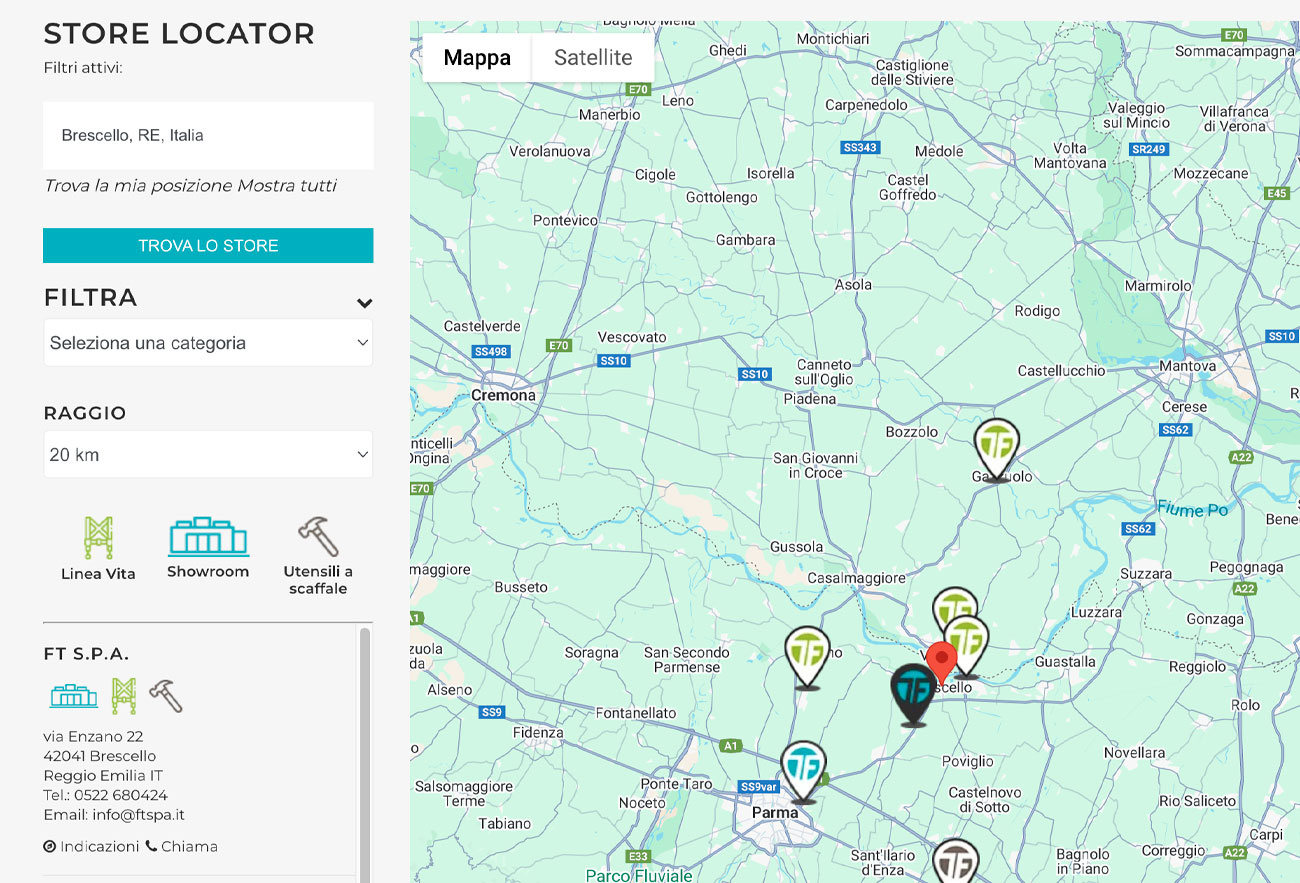The height and width of the screenshot is (883, 1300).
Task: Open Indicazioni for FT S.P.A.
Action: [x=92, y=846]
